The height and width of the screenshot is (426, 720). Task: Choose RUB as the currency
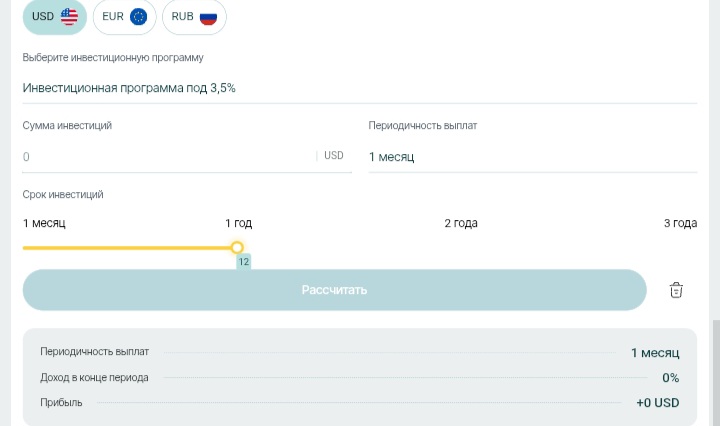(x=194, y=17)
